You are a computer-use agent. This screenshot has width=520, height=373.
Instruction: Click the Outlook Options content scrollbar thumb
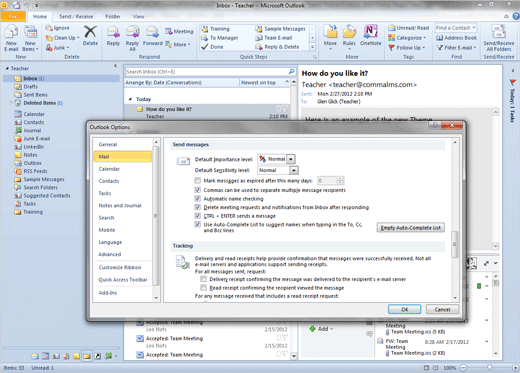pos(455,244)
